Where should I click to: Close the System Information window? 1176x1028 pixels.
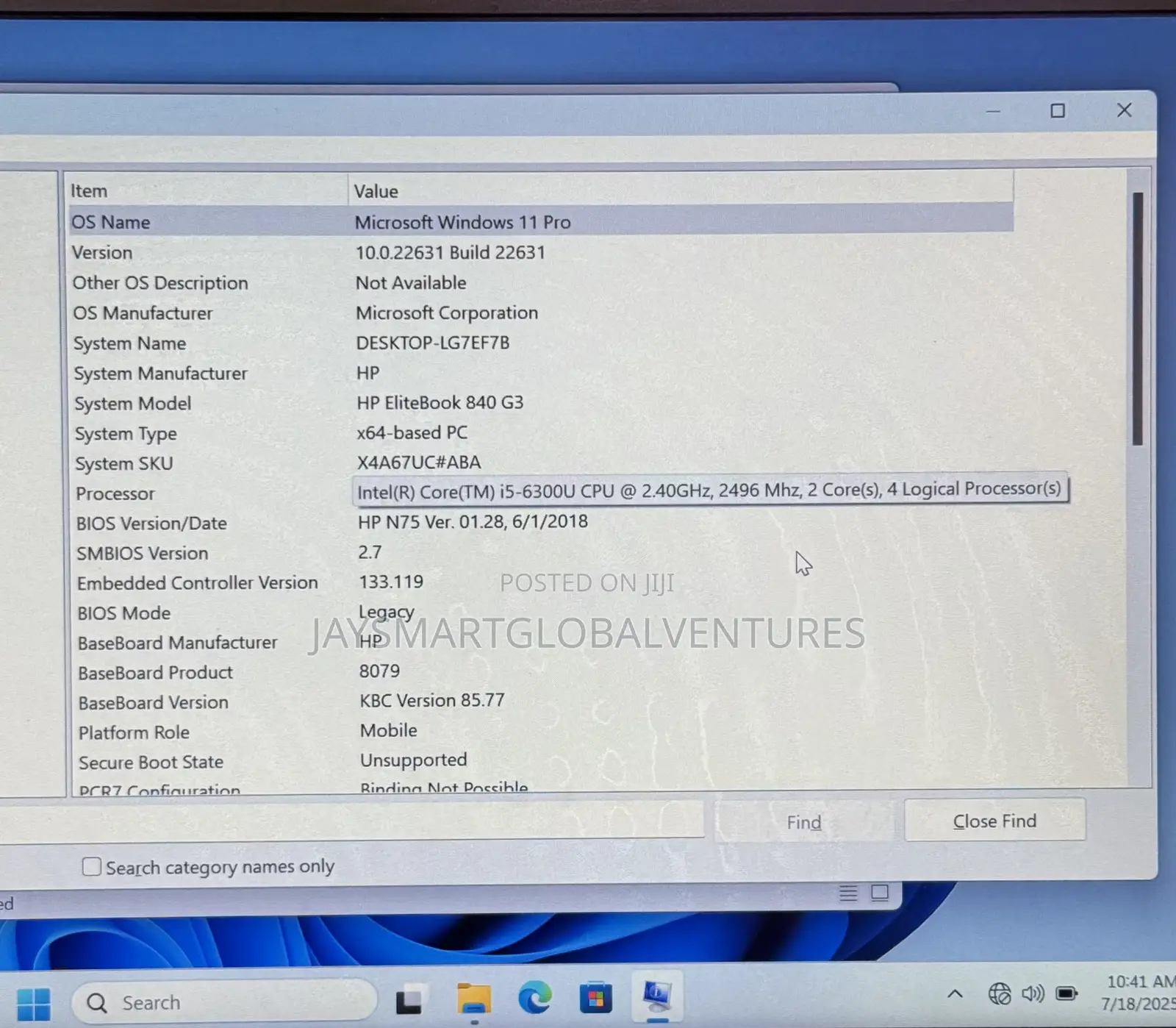[1125, 110]
